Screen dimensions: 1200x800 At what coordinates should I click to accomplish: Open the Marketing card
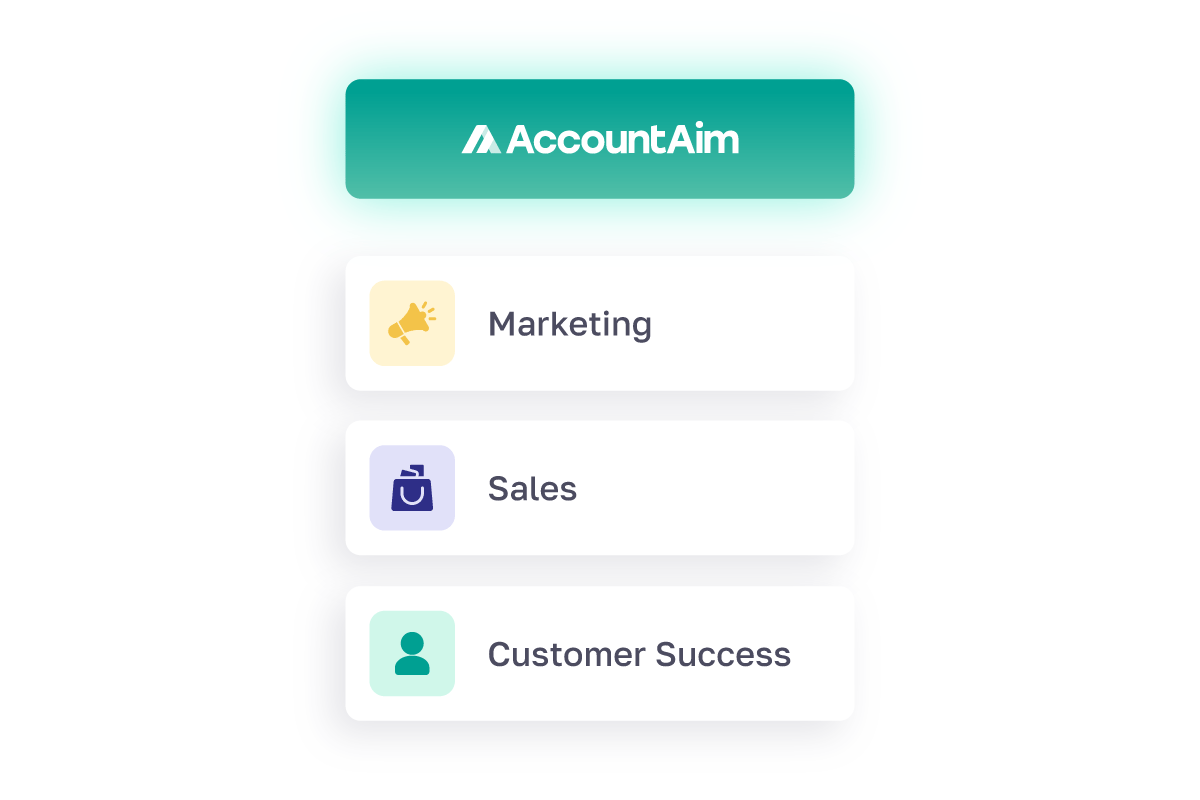point(600,323)
